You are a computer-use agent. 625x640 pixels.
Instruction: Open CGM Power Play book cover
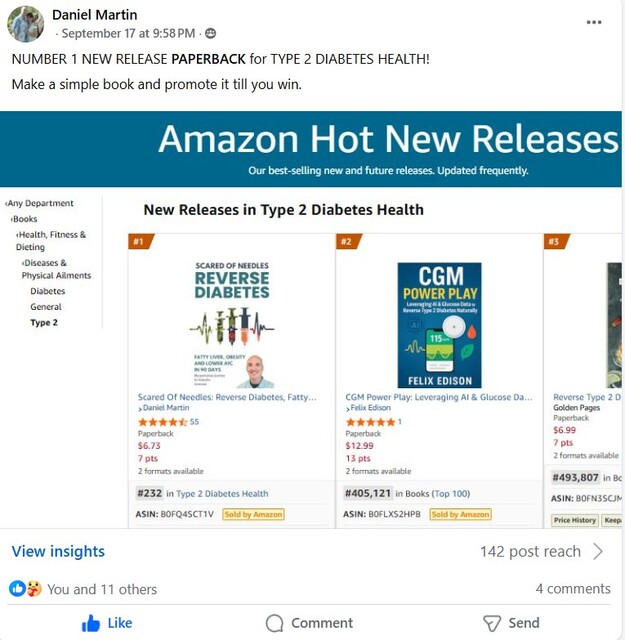point(440,325)
